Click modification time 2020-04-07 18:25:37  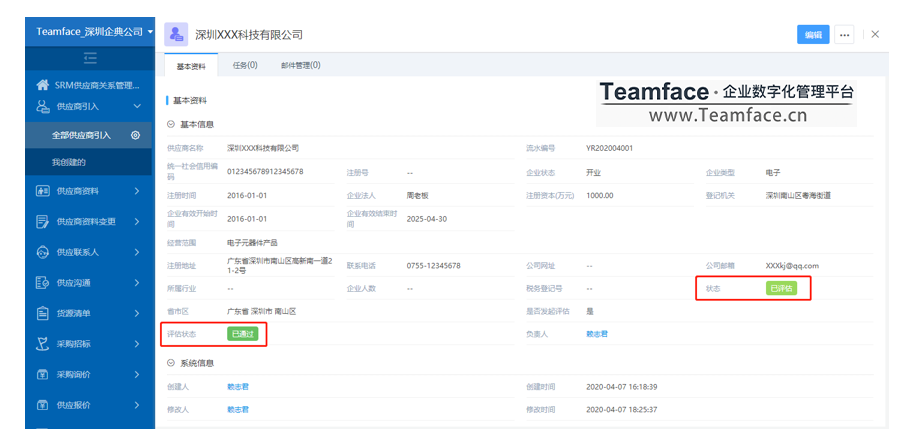621,410
